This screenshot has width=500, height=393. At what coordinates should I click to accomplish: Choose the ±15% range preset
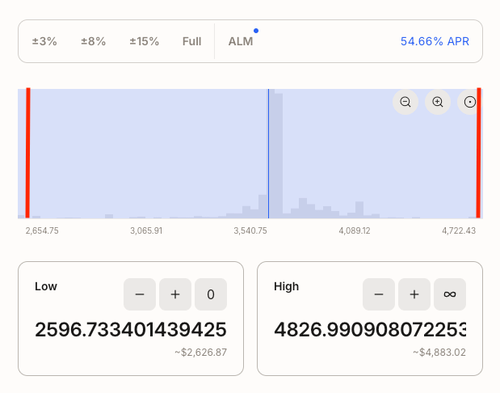click(144, 41)
